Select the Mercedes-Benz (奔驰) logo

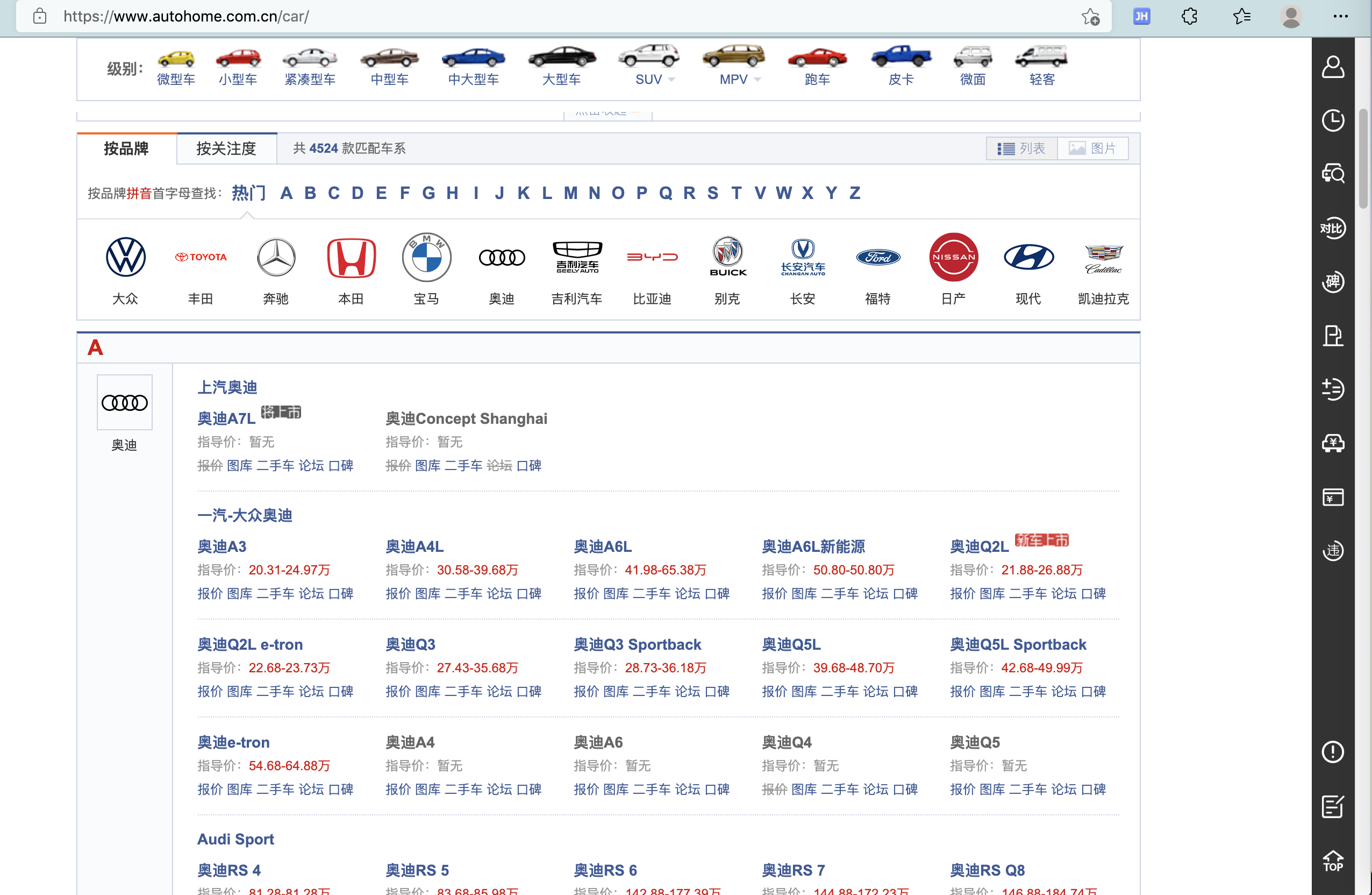click(x=276, y=257)
